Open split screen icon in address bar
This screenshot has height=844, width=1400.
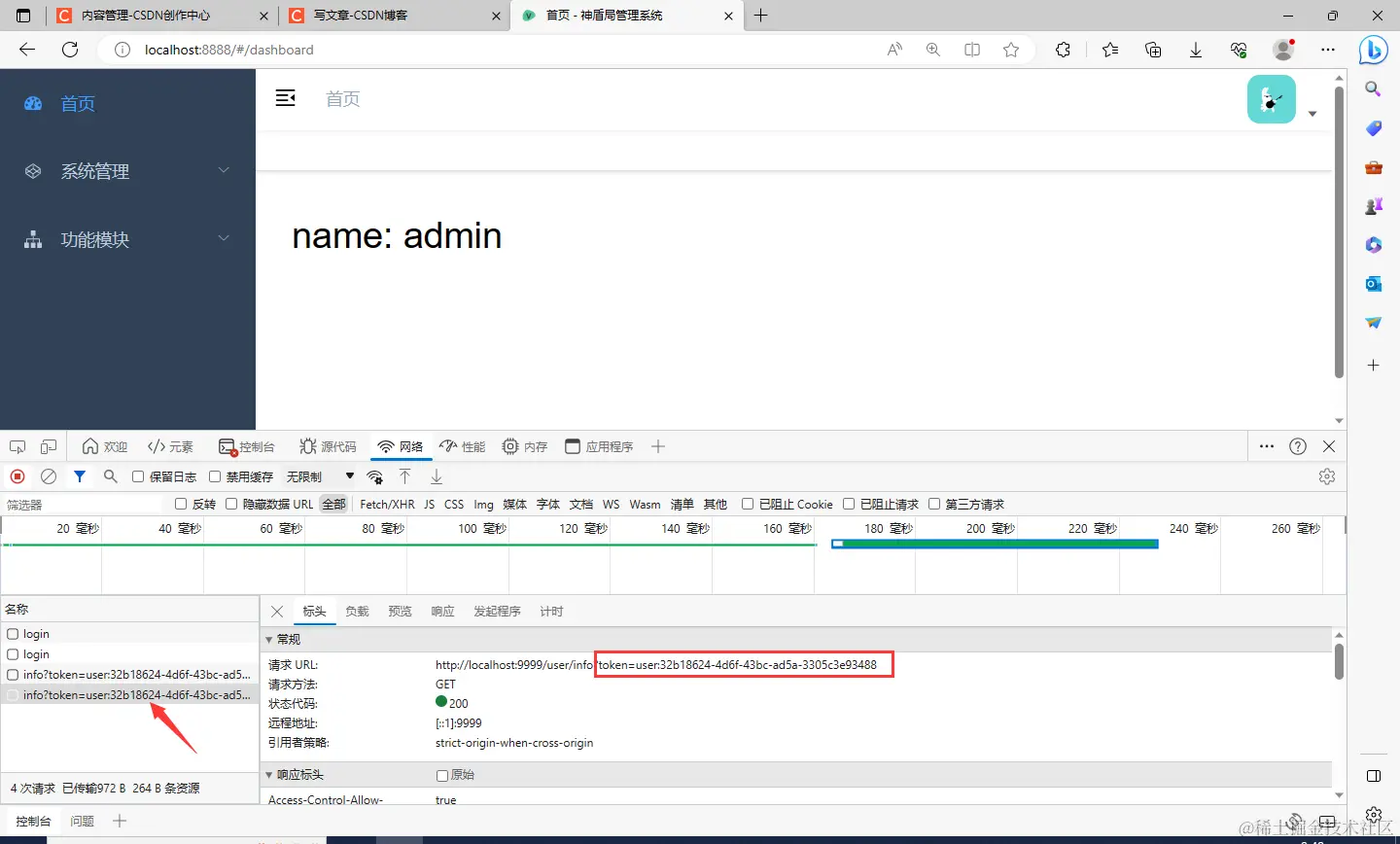(972, 50)
